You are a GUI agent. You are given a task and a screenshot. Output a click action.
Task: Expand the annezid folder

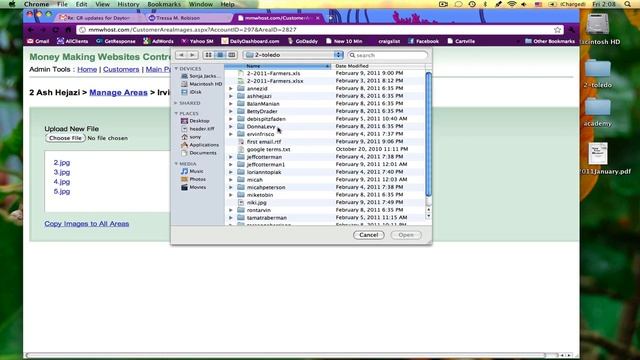coord(231,88)
